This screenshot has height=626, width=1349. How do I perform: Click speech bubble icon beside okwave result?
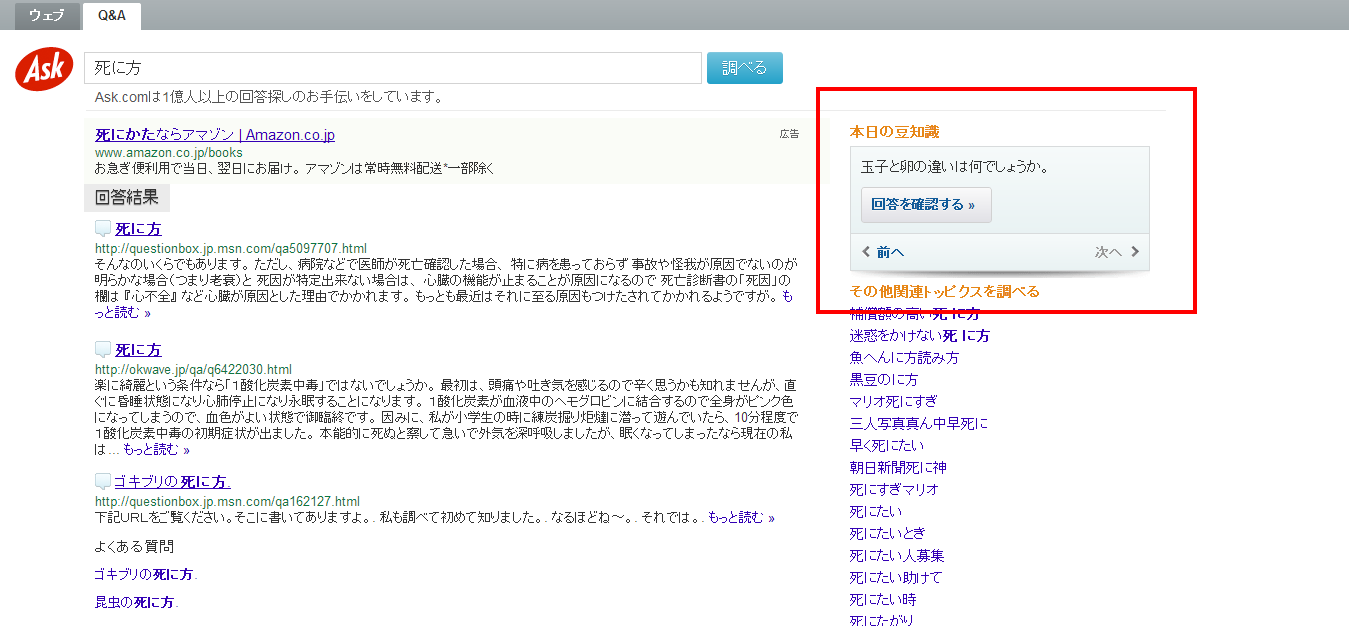(x=102, y=349)
